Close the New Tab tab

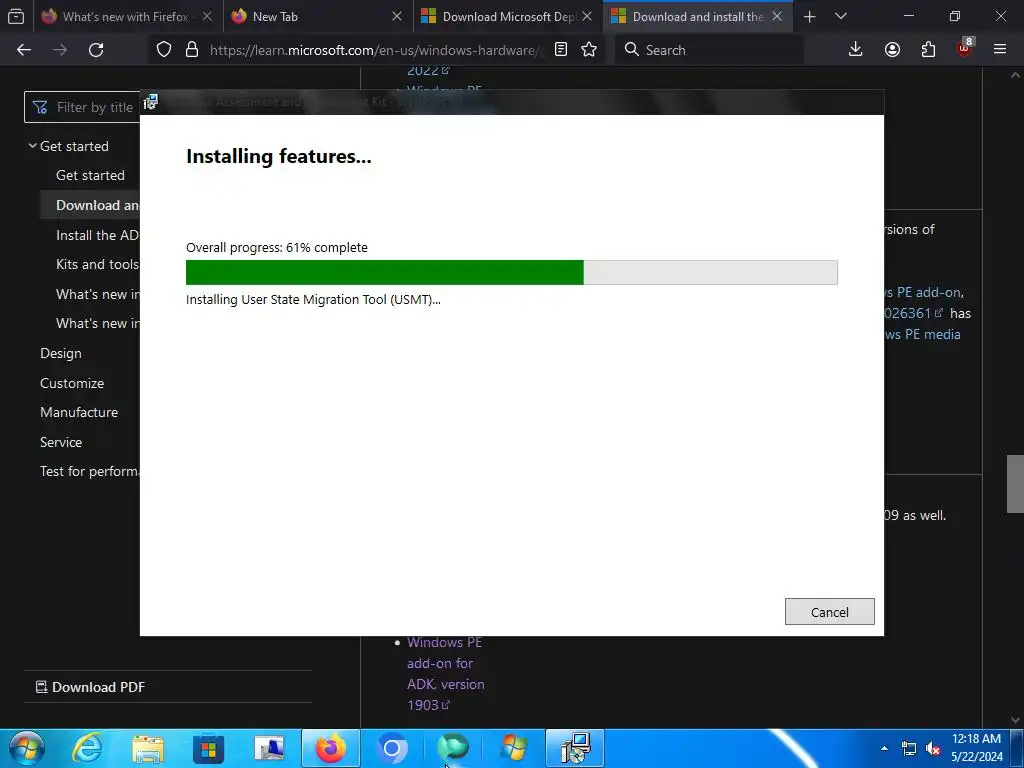396,16
